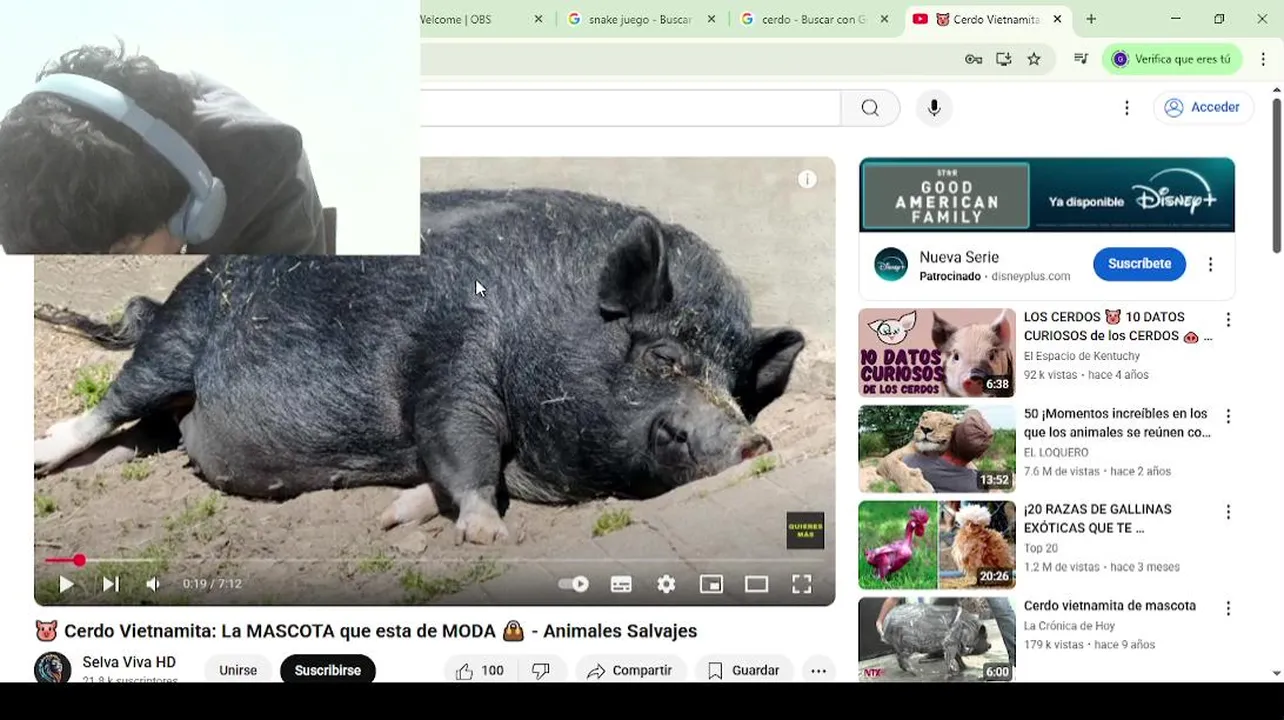The image size is (1284, 720).
Task: Switch to cerdo Google search tab
Action: coord(813,19)
